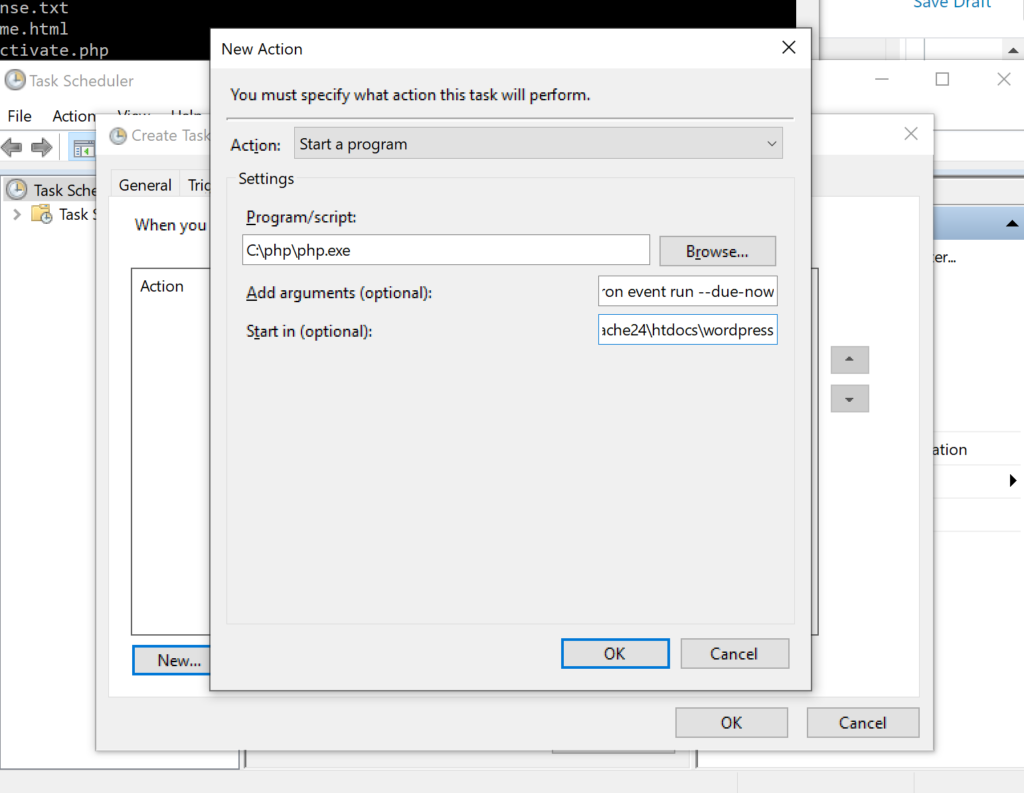
Task: Switch to the General tab in Create Task
Action: (145, 185)
